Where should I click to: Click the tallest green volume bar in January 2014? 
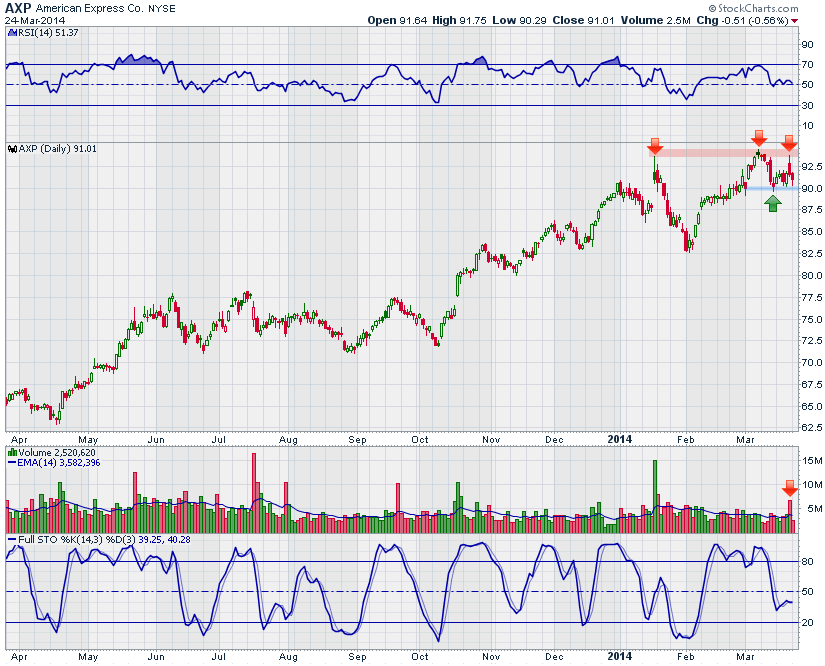(655, 497)
